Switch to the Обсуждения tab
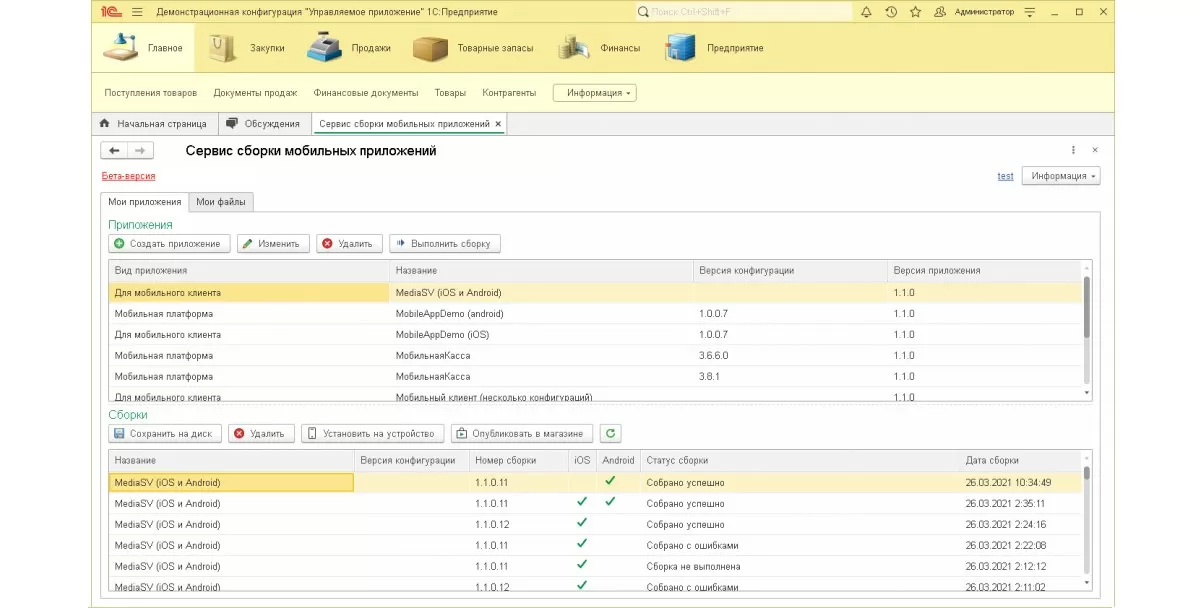The height and width of the screenshot is (608, 1200). 264,124
